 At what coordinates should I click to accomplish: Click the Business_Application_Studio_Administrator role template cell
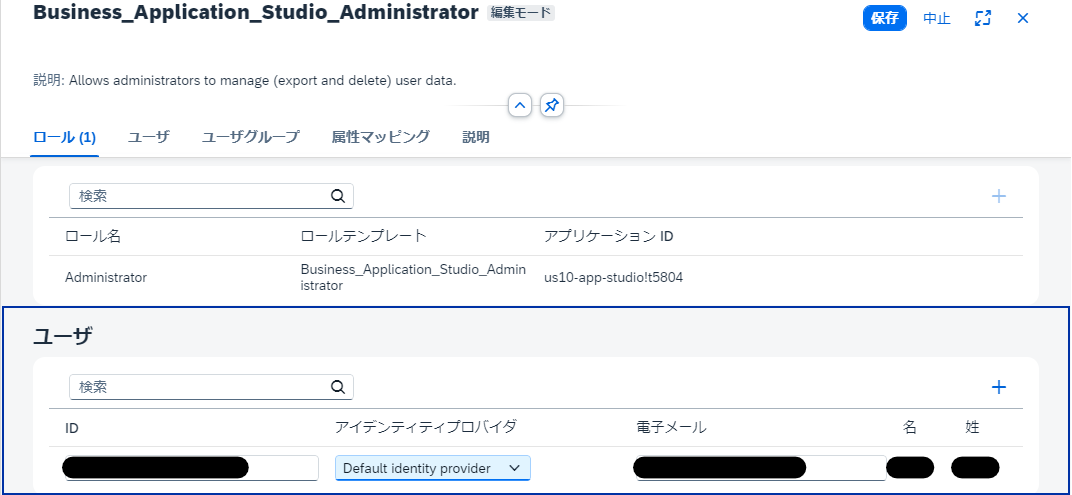click(x=413, y=278)
